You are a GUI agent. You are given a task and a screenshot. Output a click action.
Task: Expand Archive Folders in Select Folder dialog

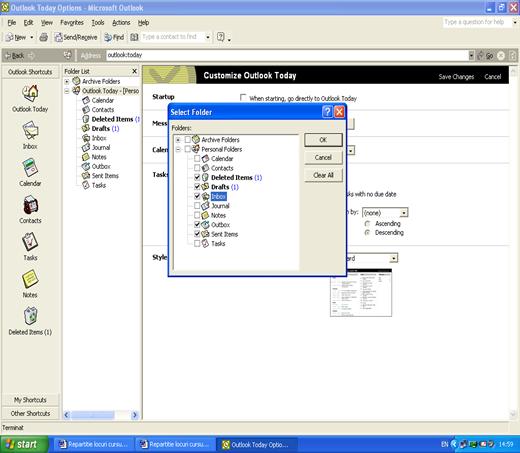(x=178, y=140)
